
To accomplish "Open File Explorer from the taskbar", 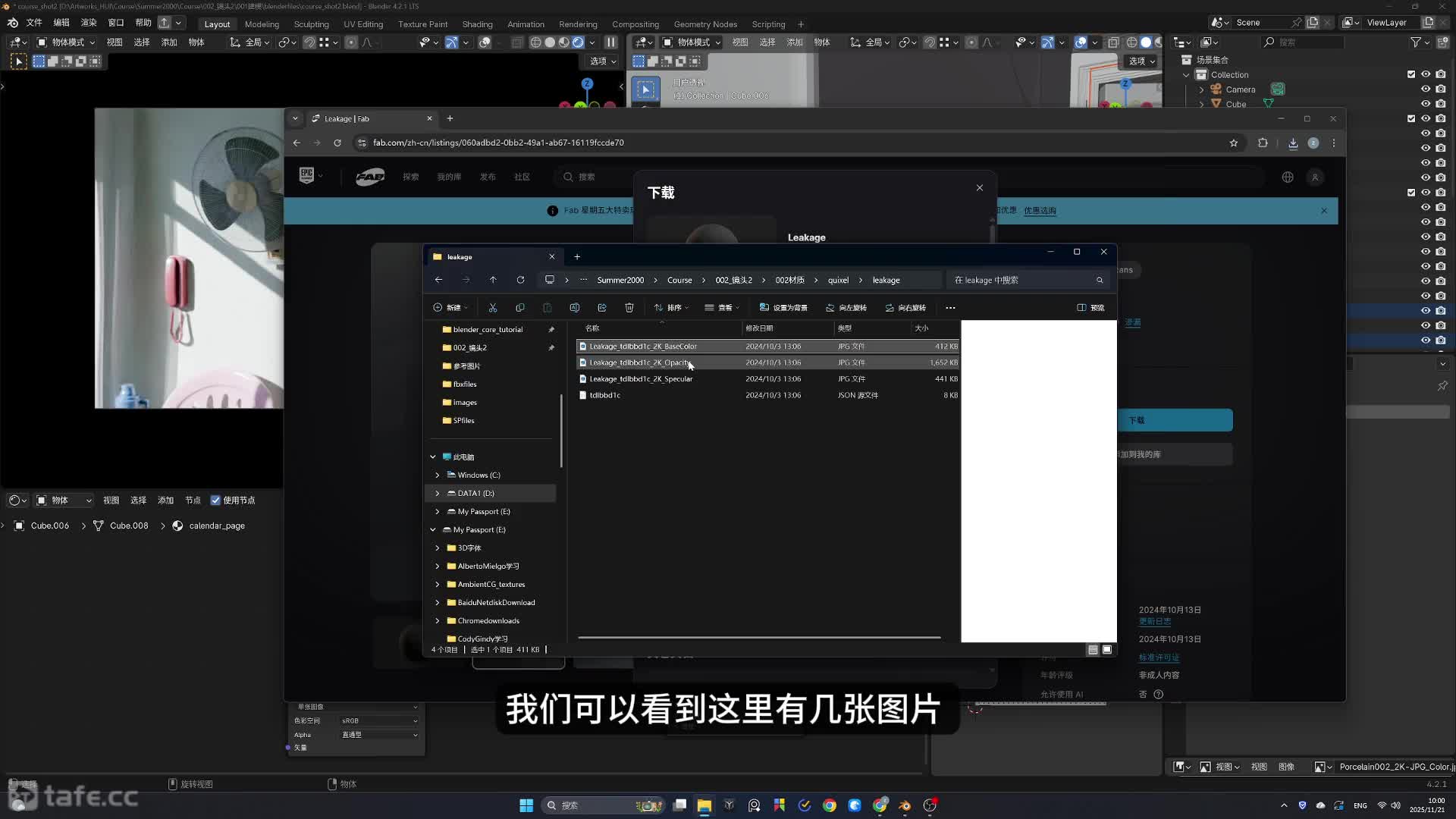I will [x=704, y=805].
